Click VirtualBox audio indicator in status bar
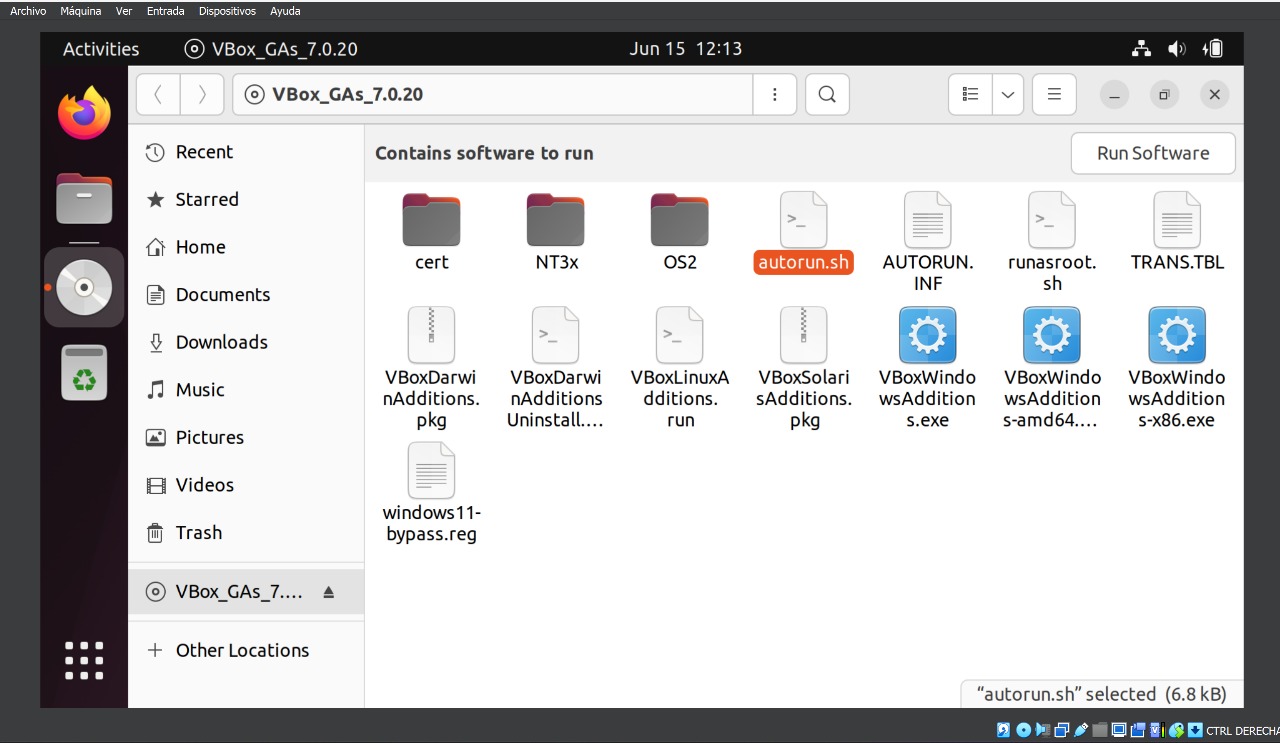The image size is (1280, 743). coord(1042,730)
